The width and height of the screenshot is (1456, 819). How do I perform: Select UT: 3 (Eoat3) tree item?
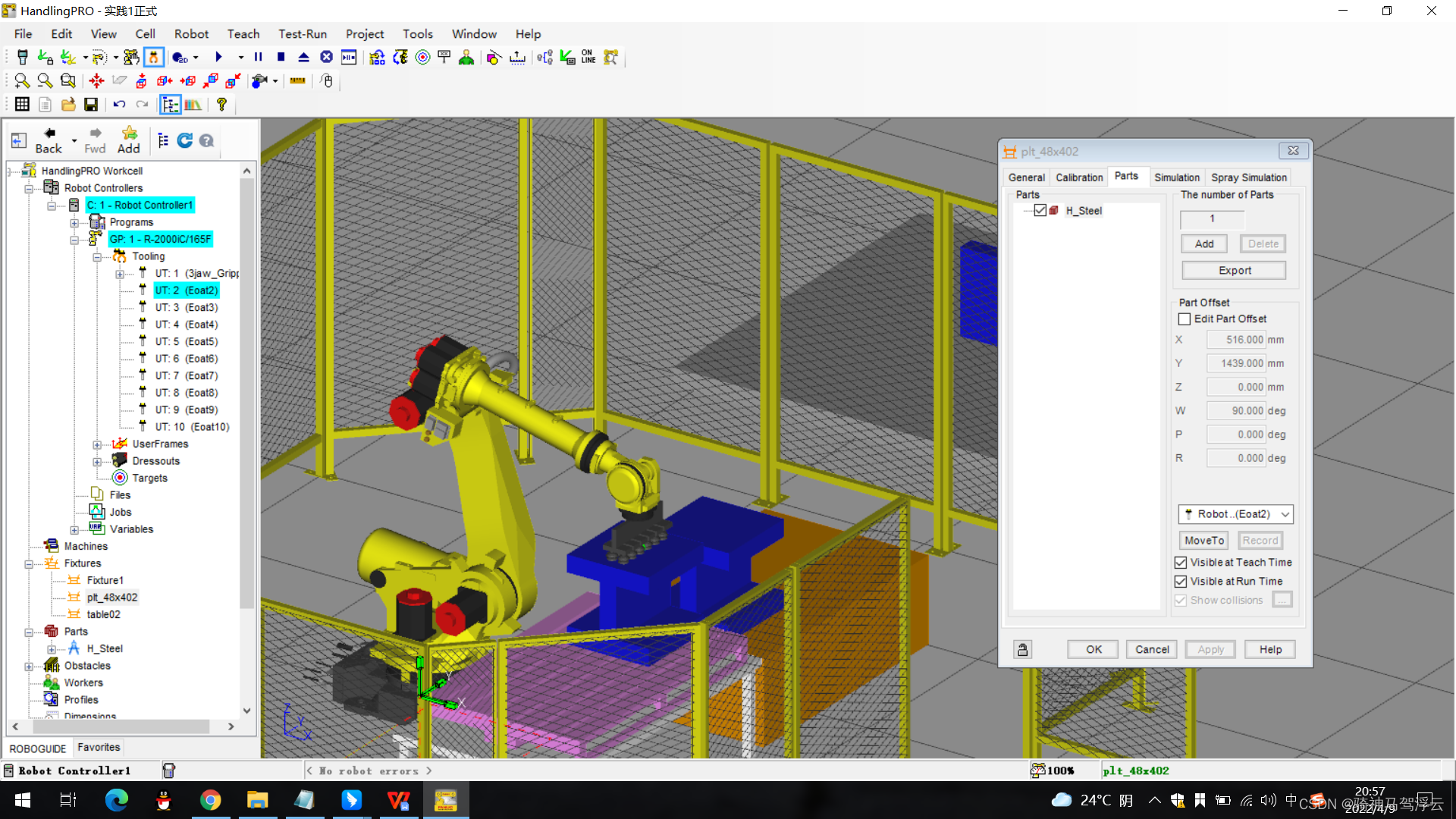(186, 307)
